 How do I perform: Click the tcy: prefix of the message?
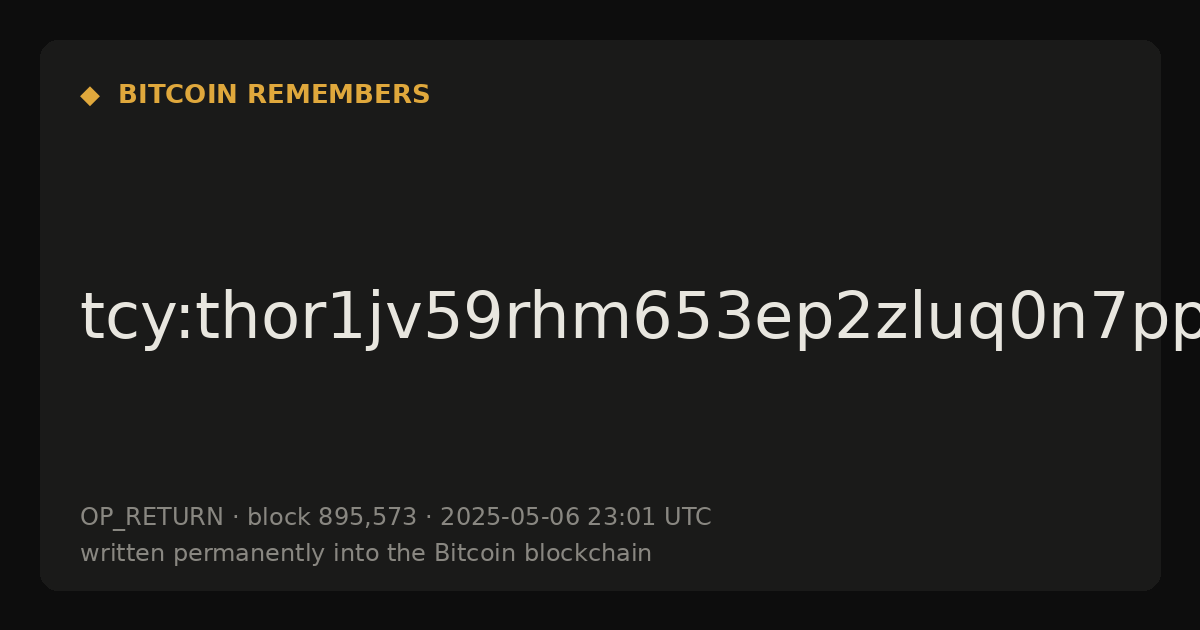click(x=137, y=318)
